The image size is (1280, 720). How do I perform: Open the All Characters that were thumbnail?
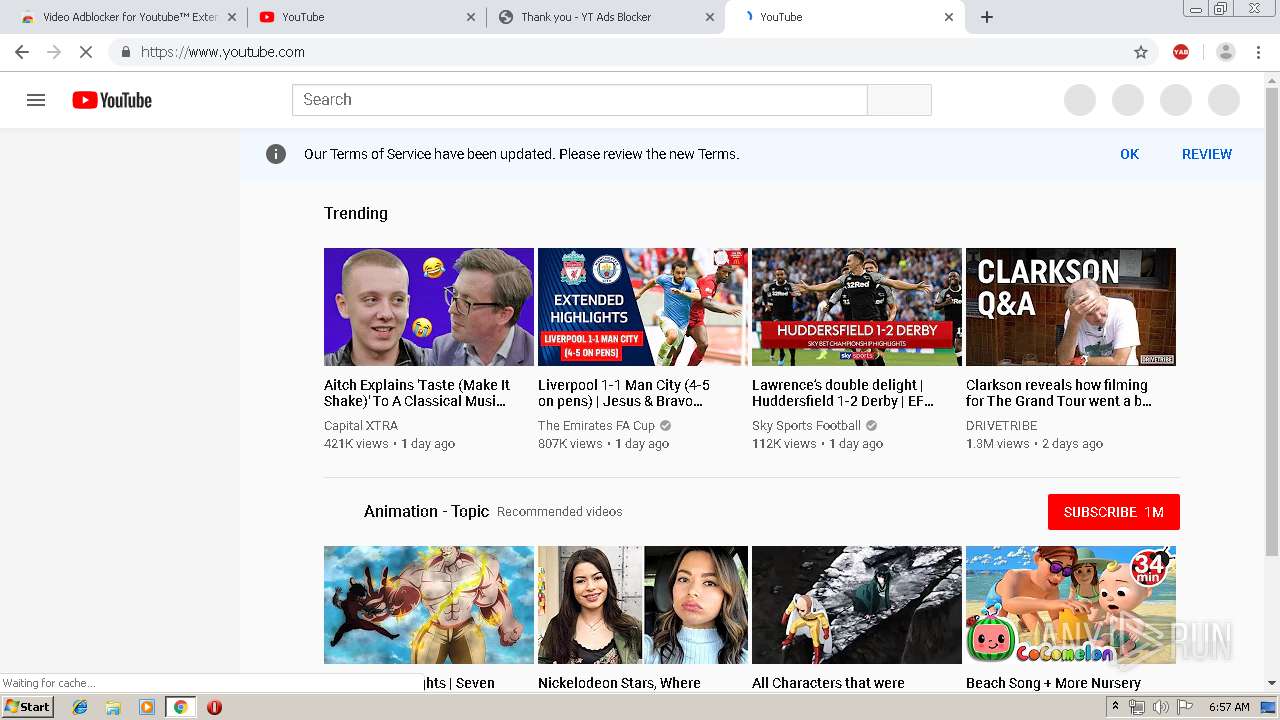tap(857, 605)
